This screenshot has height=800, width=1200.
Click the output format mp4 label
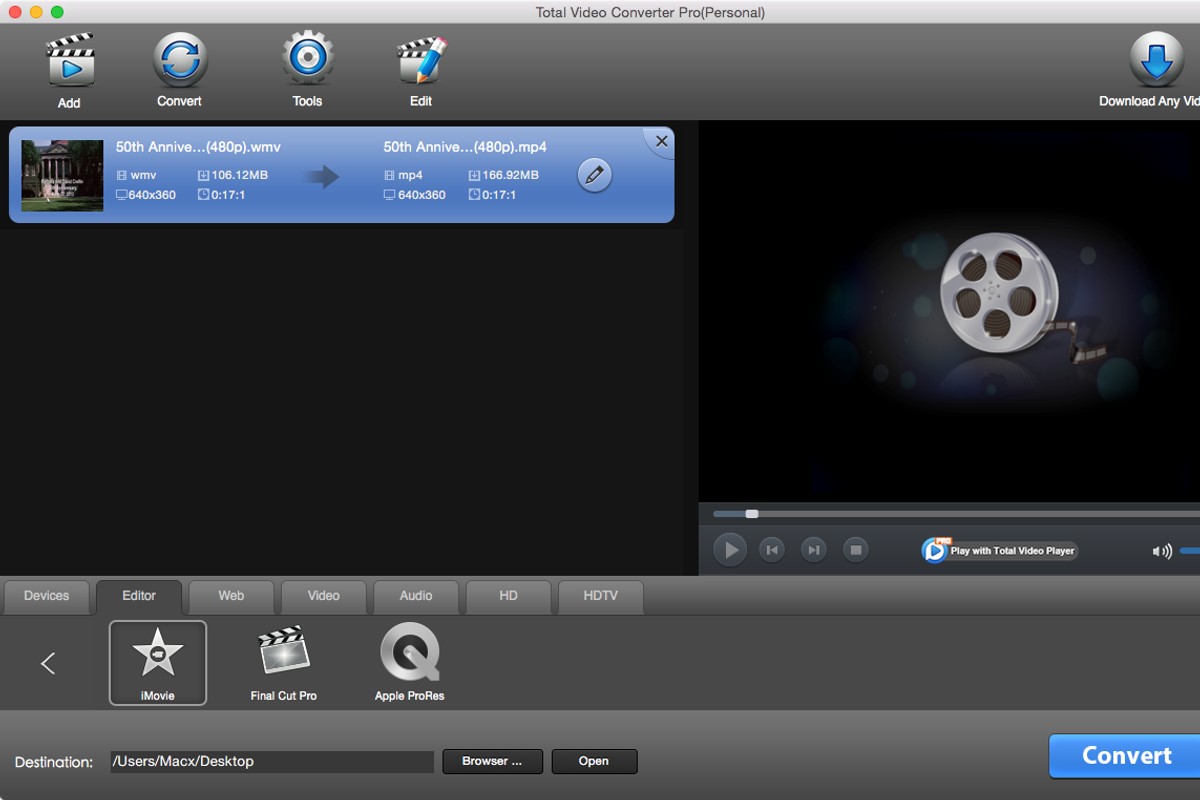(410, 175)
